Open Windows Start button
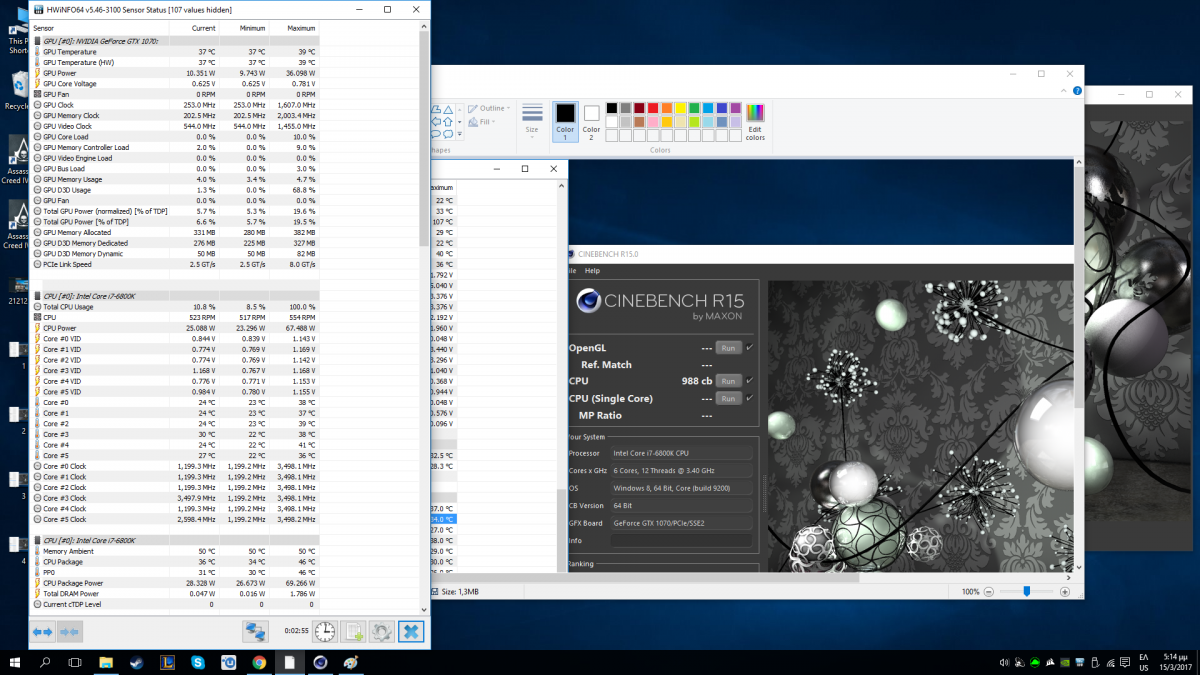Image resolution: width=1200 pixels, height=675 pixels. click(x=15, y=661)
